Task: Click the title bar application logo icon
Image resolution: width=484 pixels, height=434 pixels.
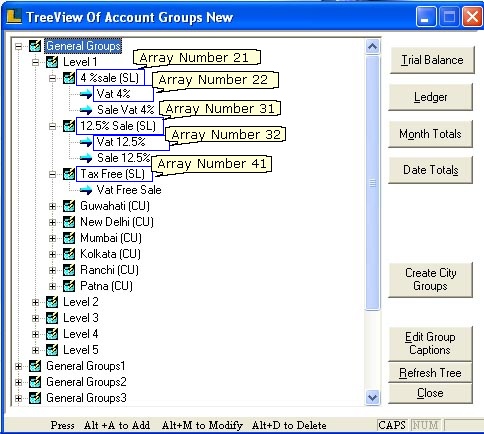Action: 14,17
